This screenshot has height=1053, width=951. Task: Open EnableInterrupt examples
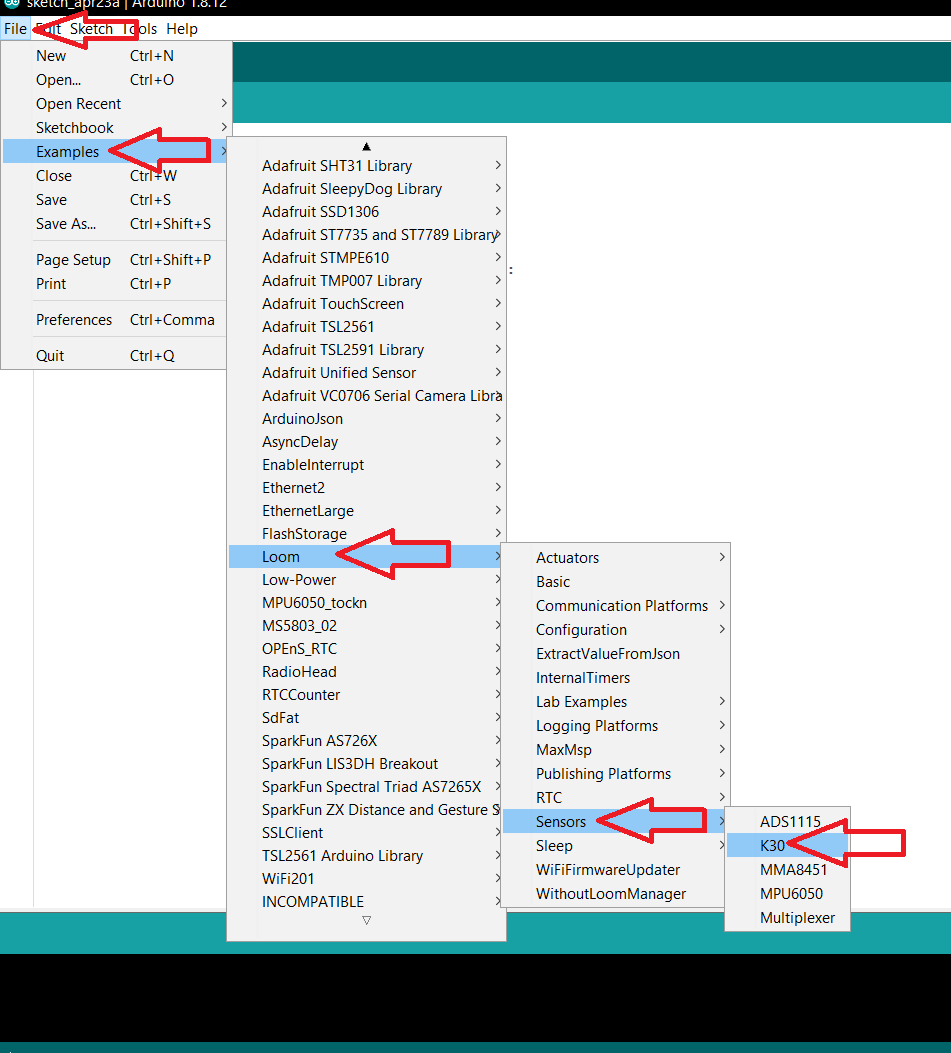[x=366, y=465]
